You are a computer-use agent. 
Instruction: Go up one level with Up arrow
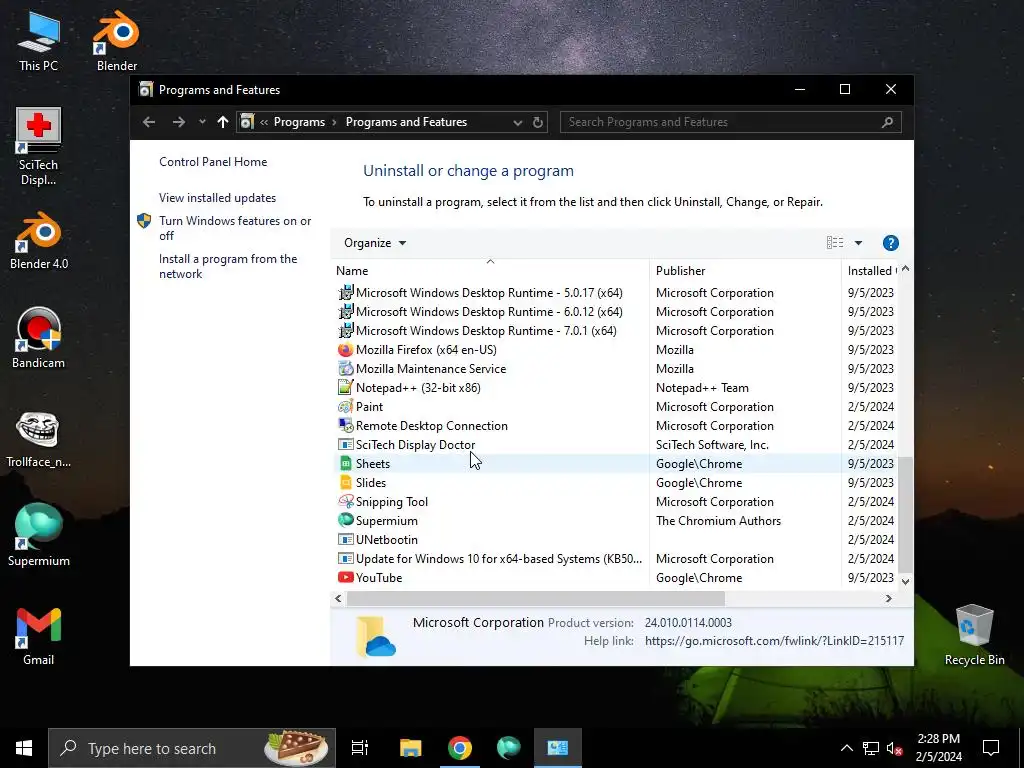[223, 122]
